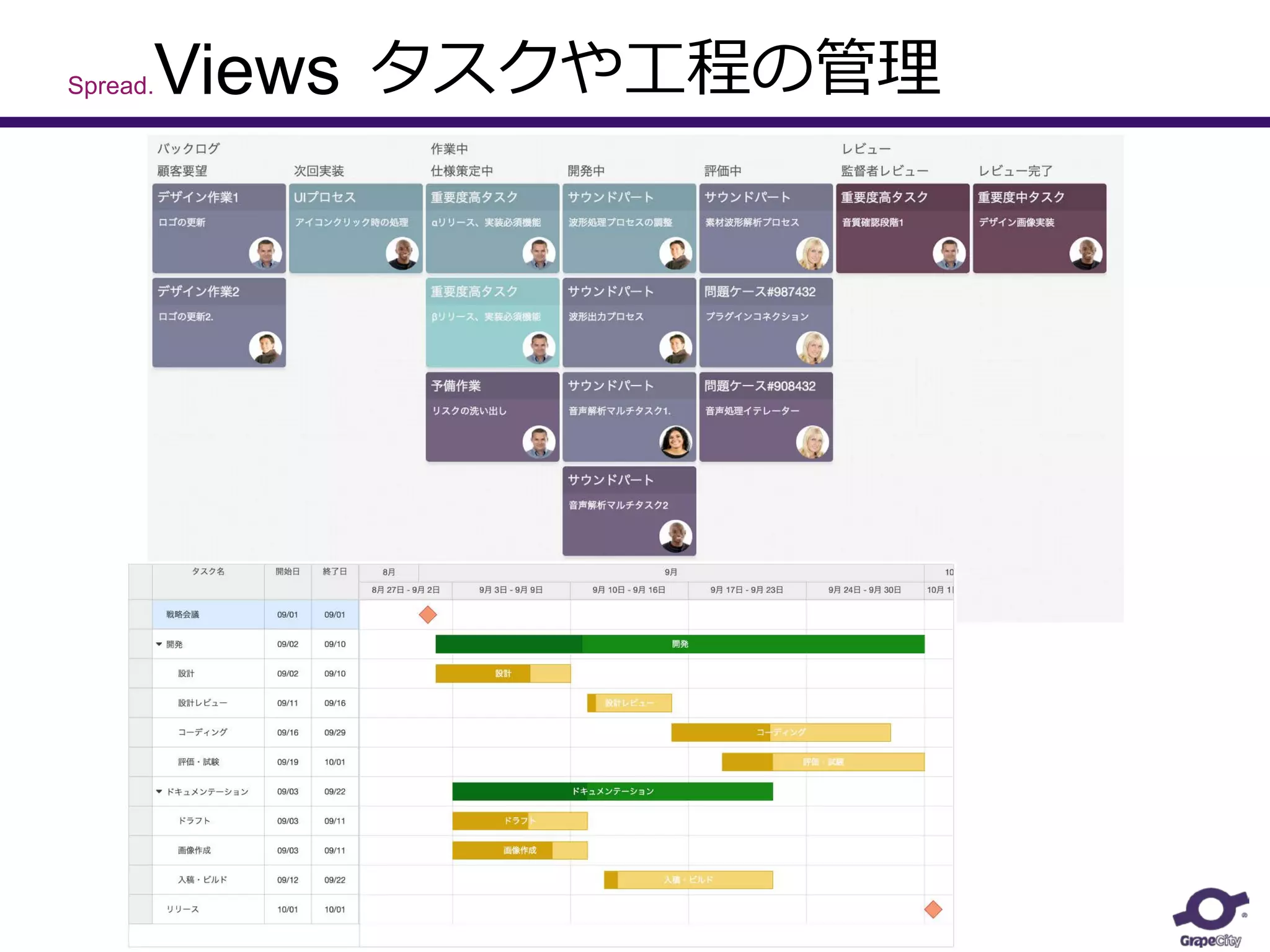Open the 重要度中タスク card title

click(1021, 197)
